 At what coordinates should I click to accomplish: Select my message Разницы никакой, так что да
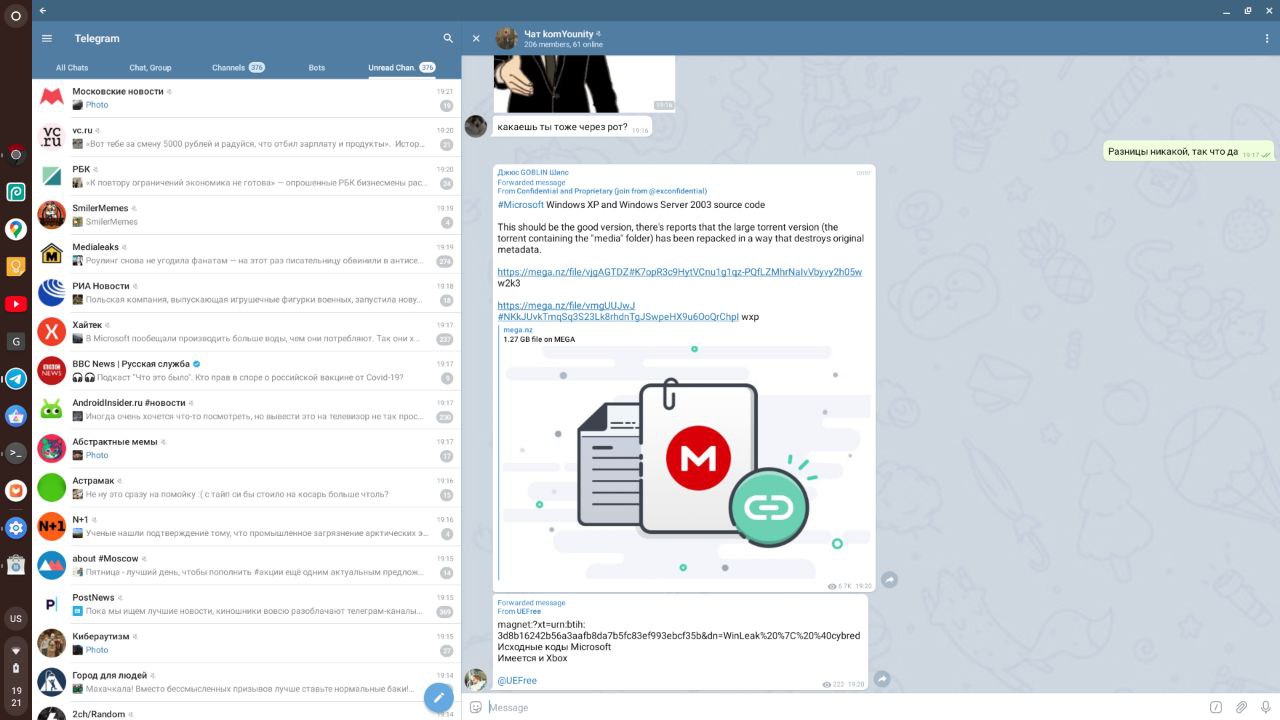1190,152
